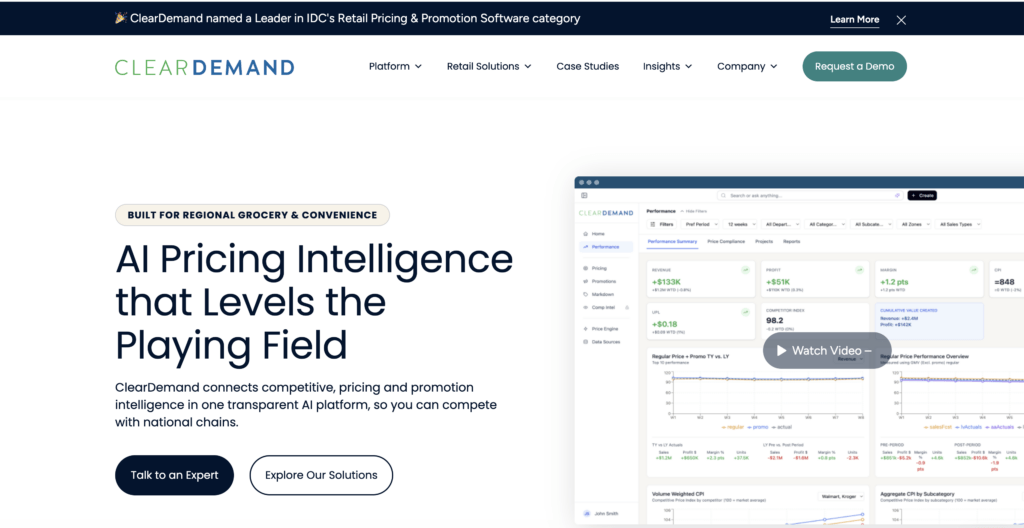
Task: Click the +$0.18 UPL value
Action: [665, 324]
